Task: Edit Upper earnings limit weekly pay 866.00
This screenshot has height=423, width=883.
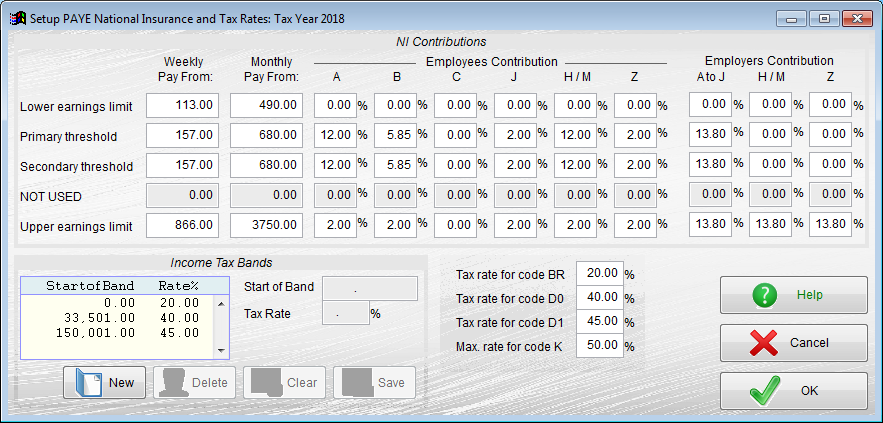Action: pyautogui.click(x=182, y=225)
